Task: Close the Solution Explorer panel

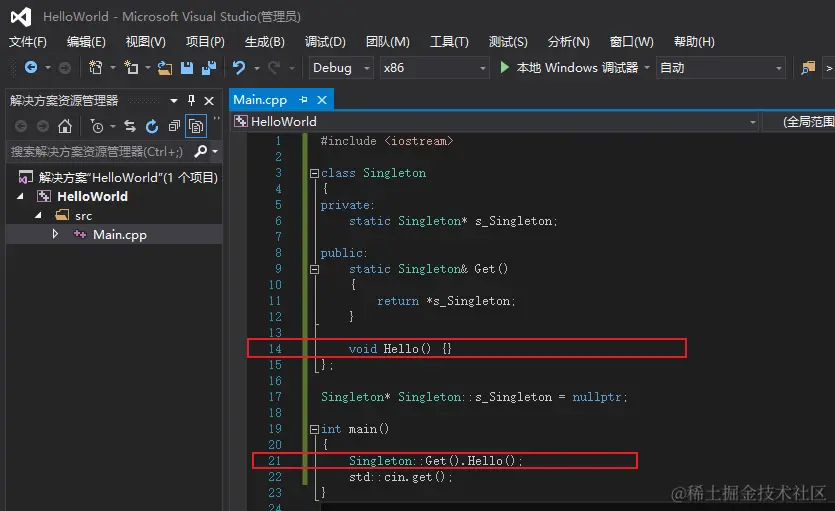Action: click(209, 101)
